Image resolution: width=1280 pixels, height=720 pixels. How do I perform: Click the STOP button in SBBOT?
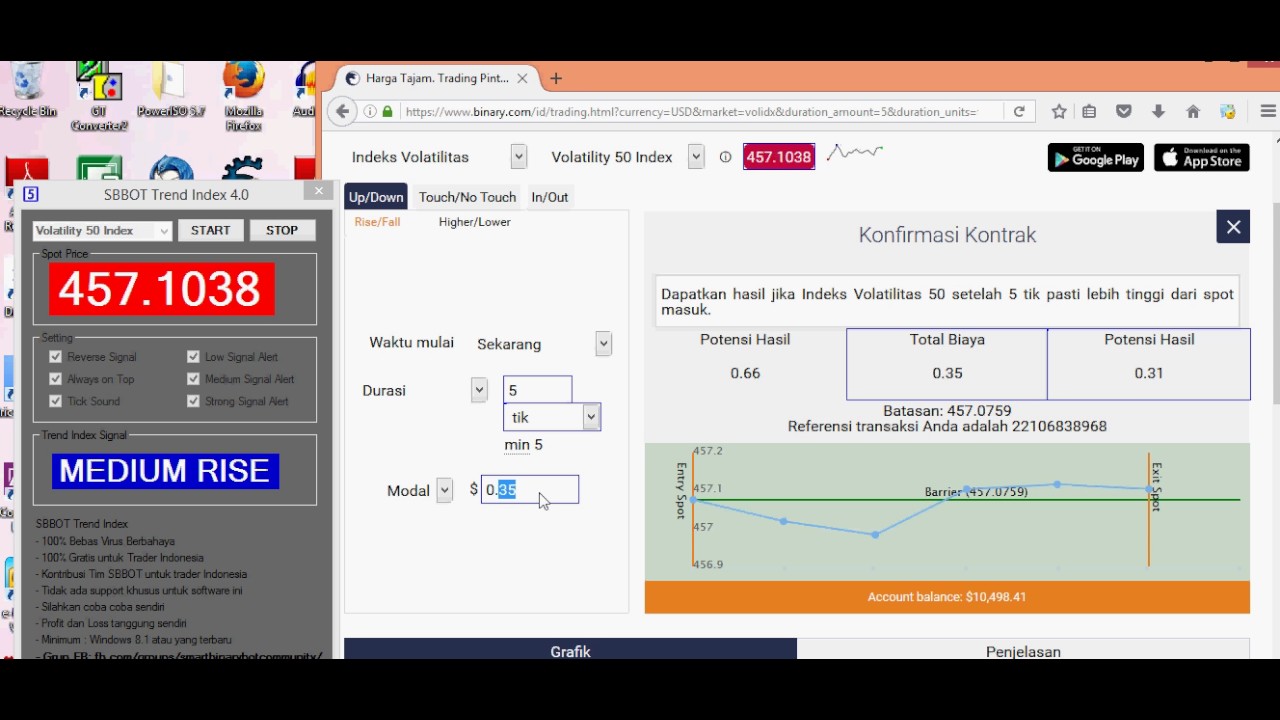(282, 230)
